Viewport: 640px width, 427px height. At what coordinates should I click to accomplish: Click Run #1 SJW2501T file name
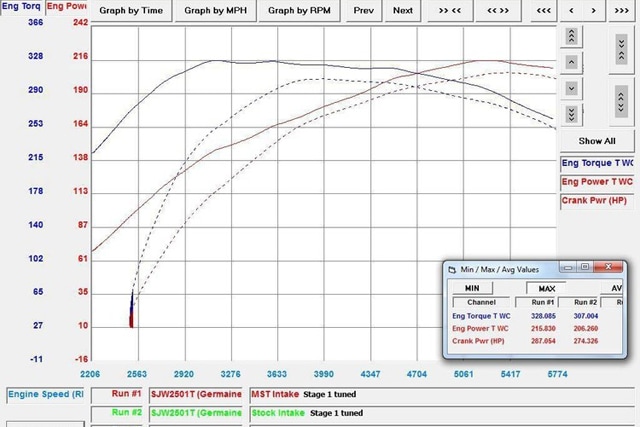[196, 394]
